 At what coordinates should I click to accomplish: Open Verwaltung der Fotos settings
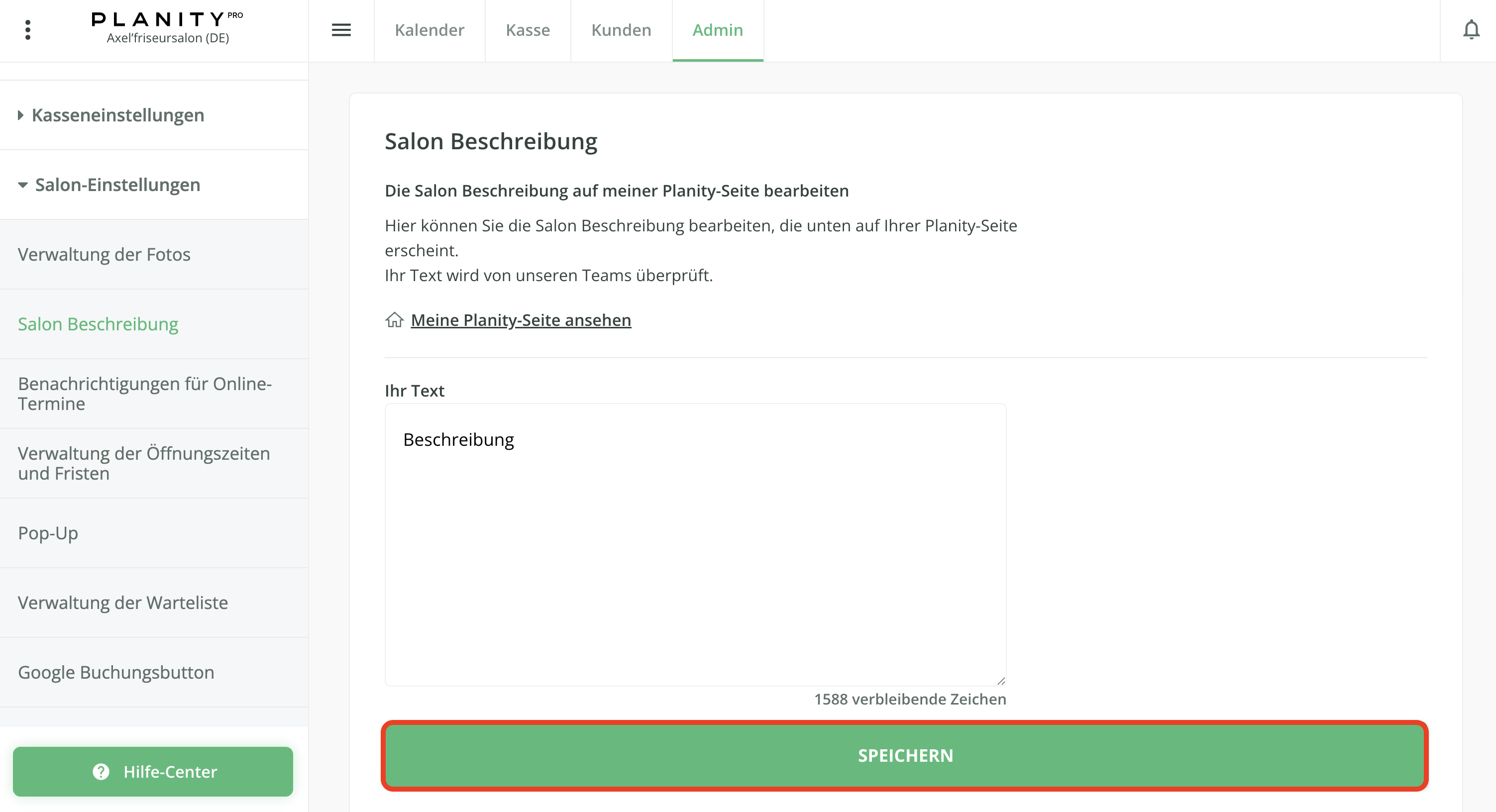[104, 254]
